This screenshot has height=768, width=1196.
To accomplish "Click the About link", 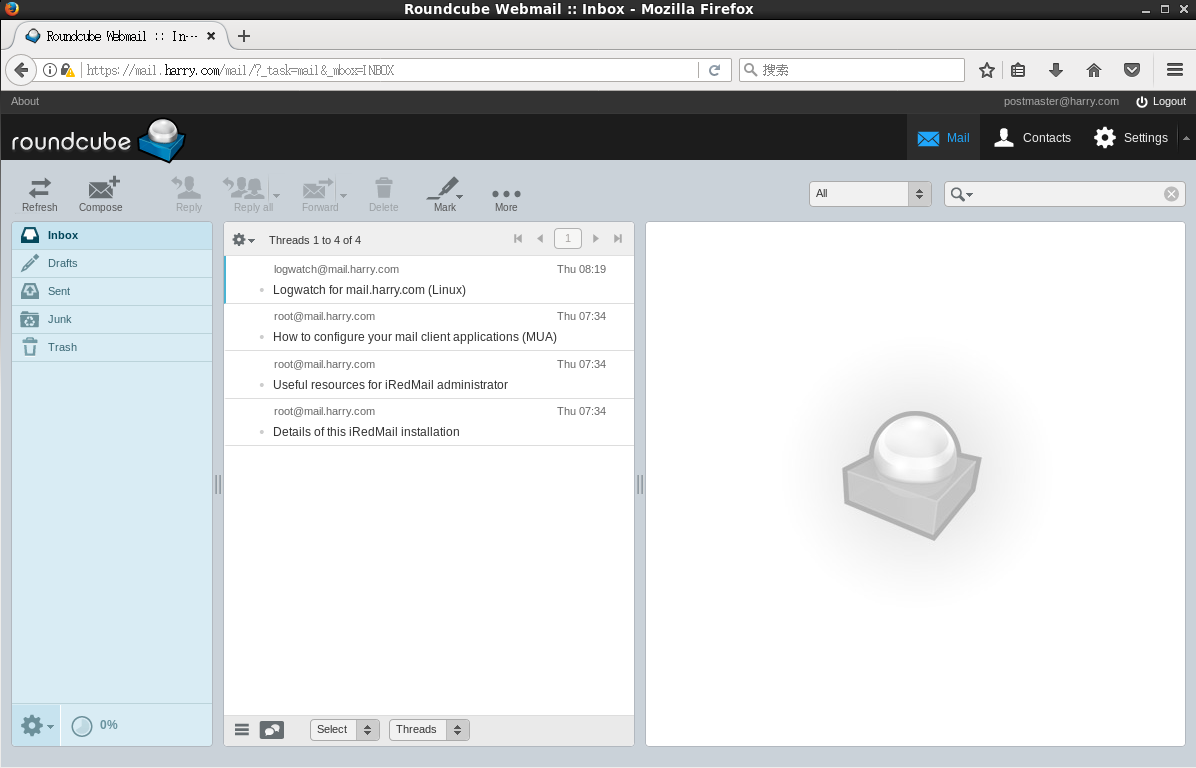I will pos(24,101).
